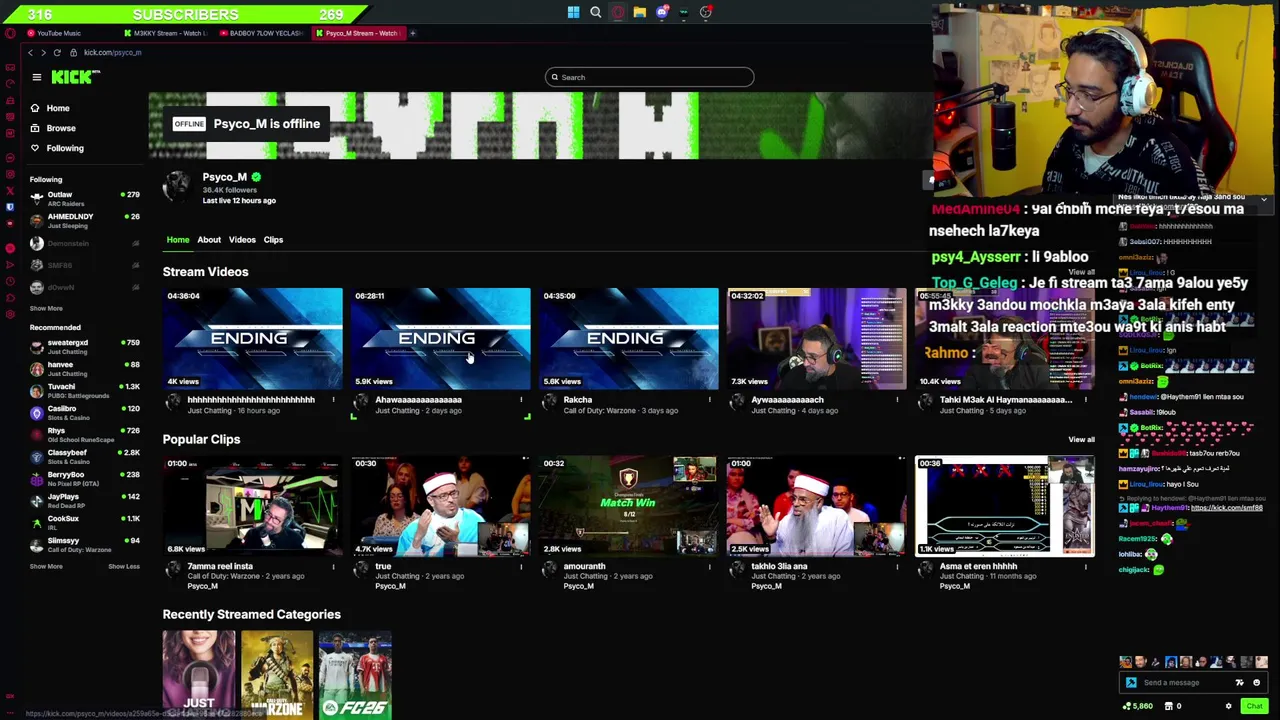1280x720 pixels.
Task: Open OBS from the taskbar
Action: coord(706,12)
